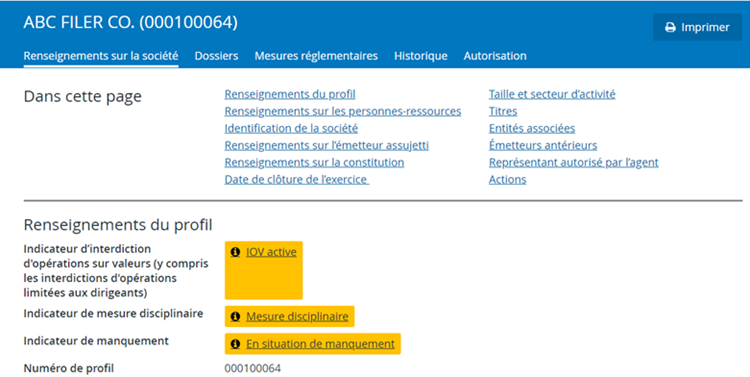The width and height of the screenshot is (750, 377).
Task: Open the Entités associées link
Action: click(x=532, y=128)
